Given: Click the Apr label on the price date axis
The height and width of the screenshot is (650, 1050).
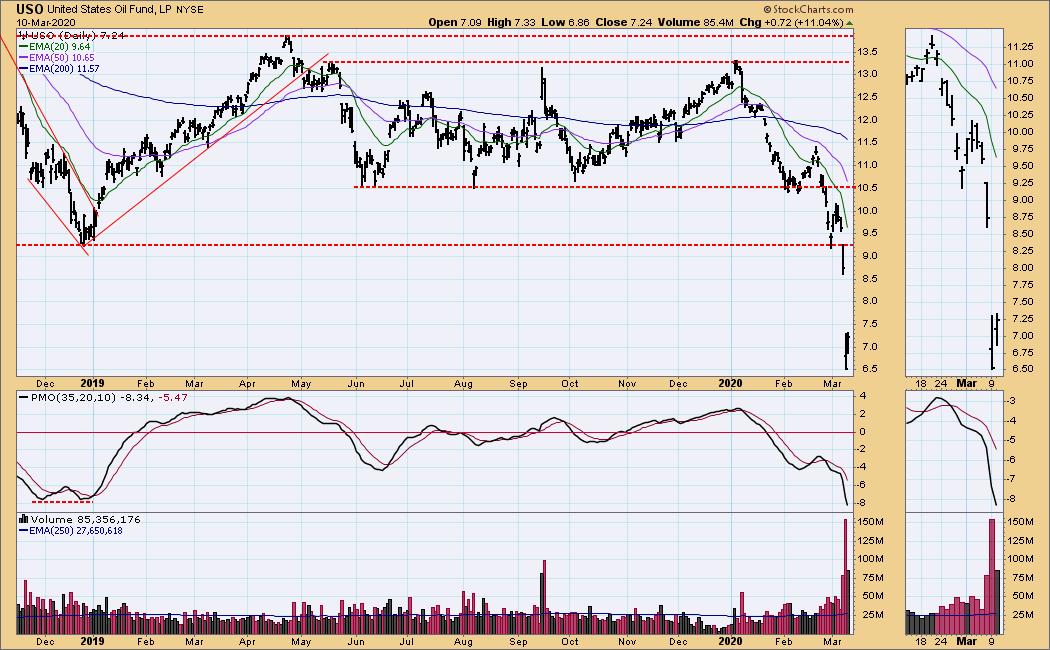Looking at the screenshot, I should [247, 384].
